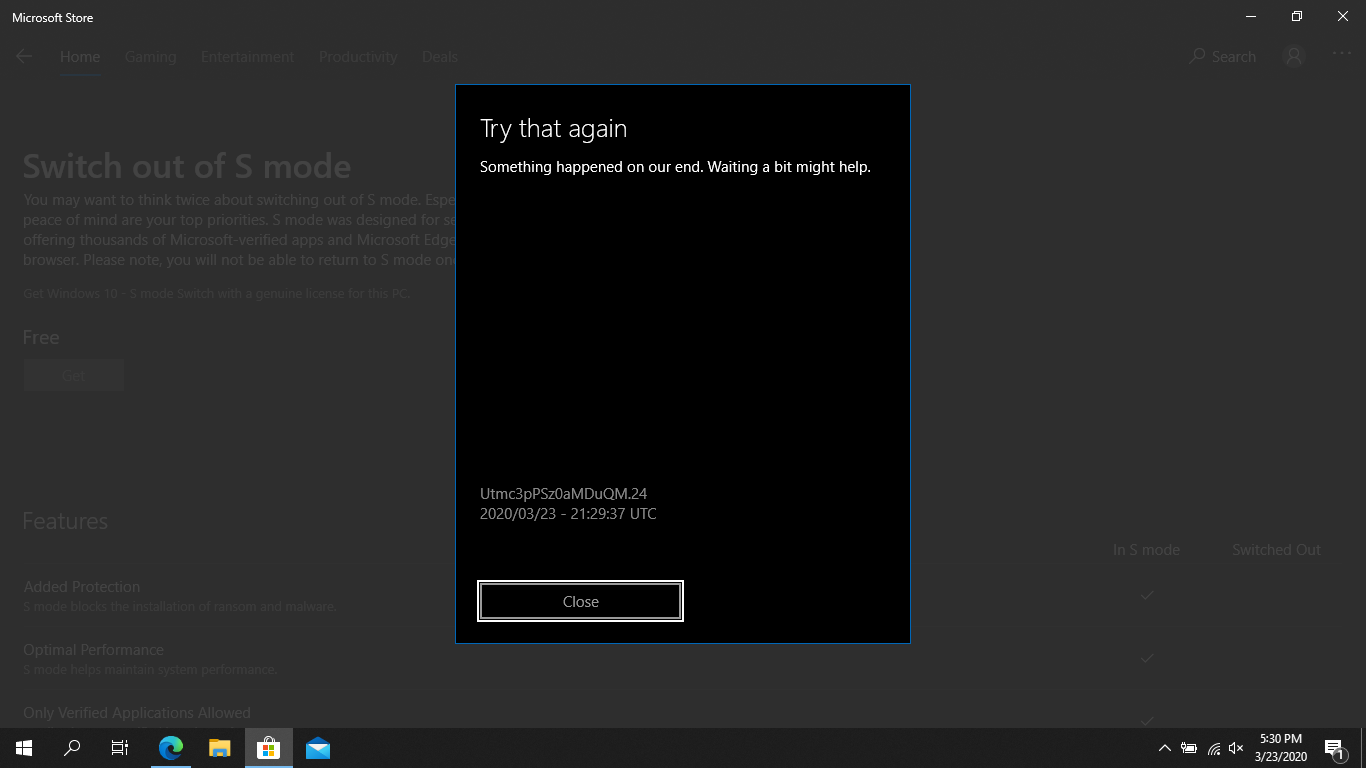Image resolution: width=1366 pixels, height=768 pixels.
Task: Minimize the Microsoft Store window
Action: click(x=1251, y=17)
